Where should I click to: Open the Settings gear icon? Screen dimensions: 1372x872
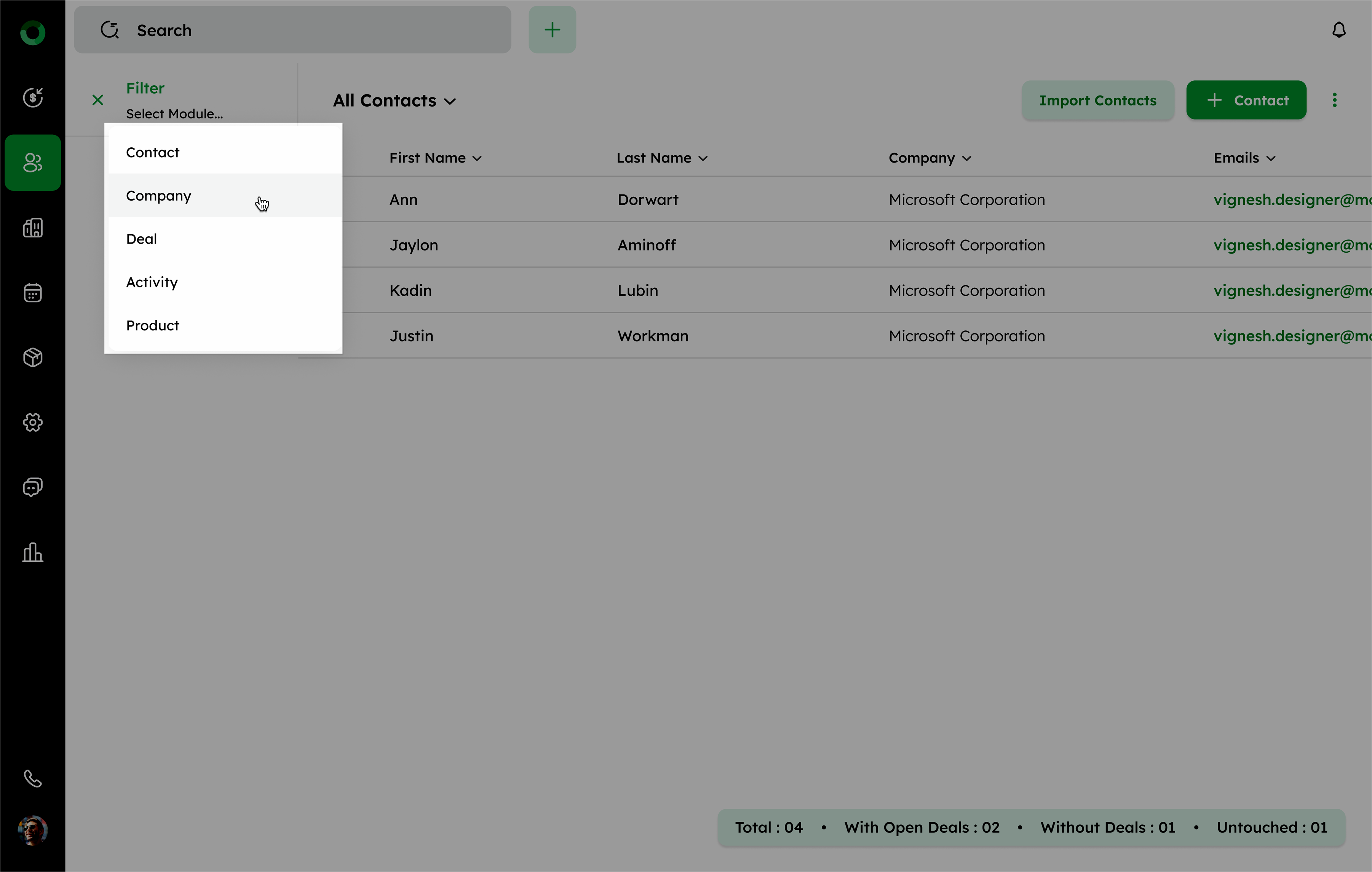pos(32,422)
